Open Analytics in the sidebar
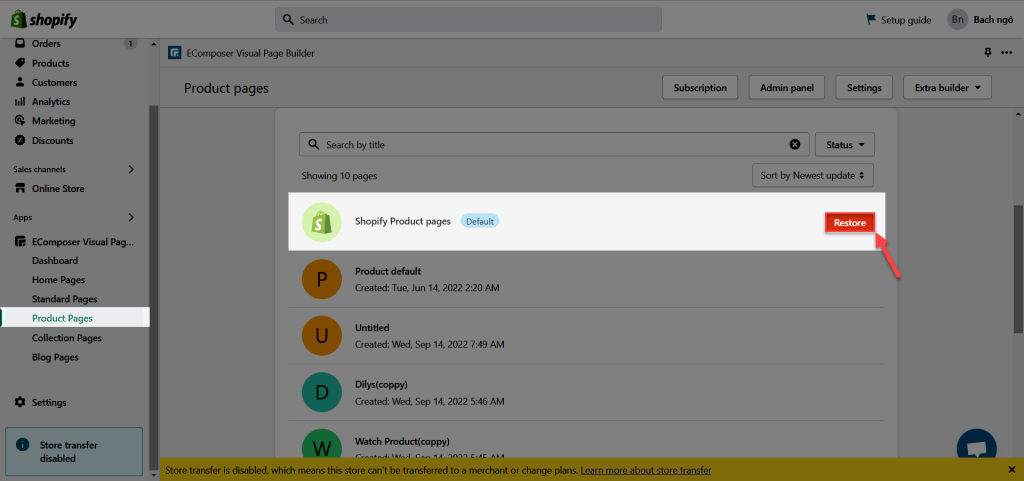 (x=51, y=102)
